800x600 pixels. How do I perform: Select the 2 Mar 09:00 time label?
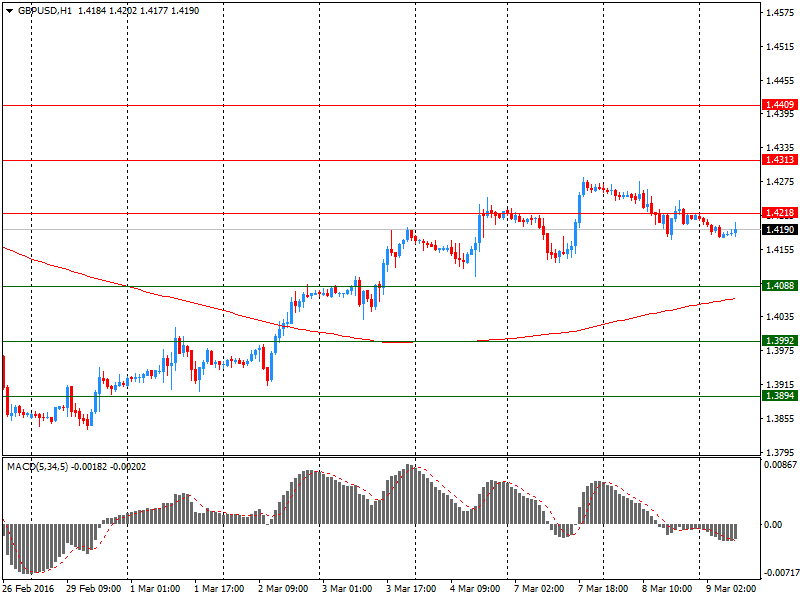(x=283, y=589)
